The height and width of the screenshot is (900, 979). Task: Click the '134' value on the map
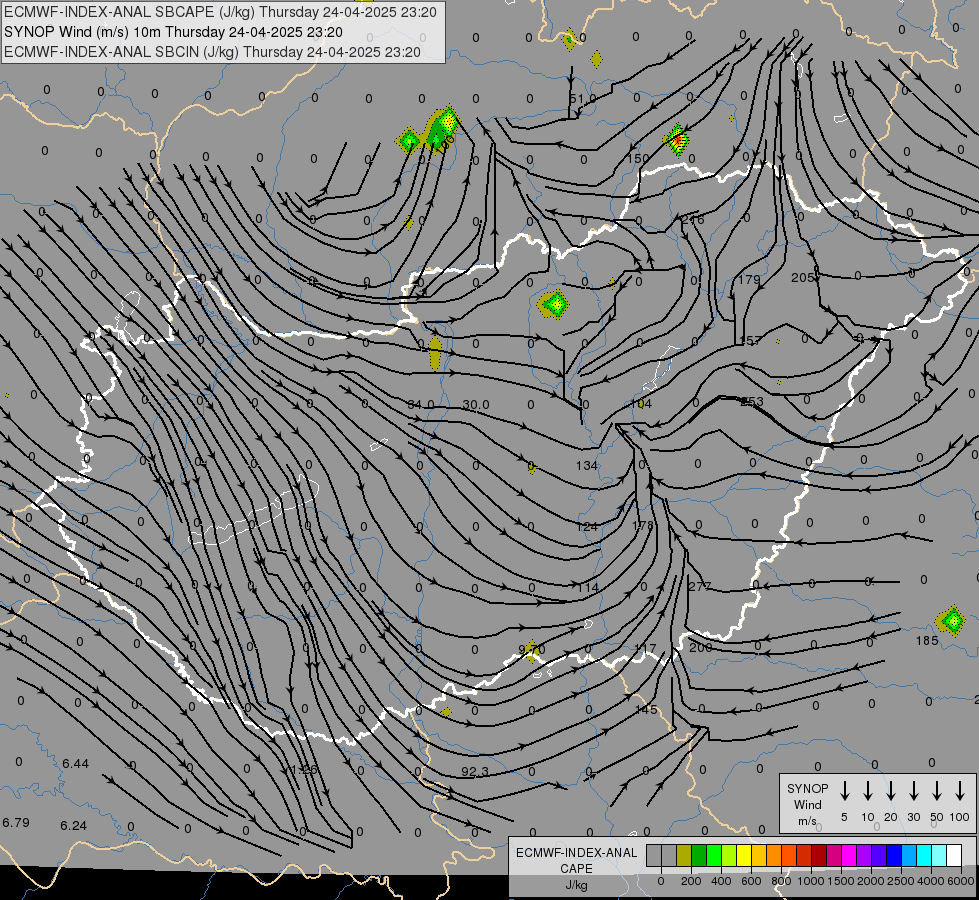pos(586,465)
